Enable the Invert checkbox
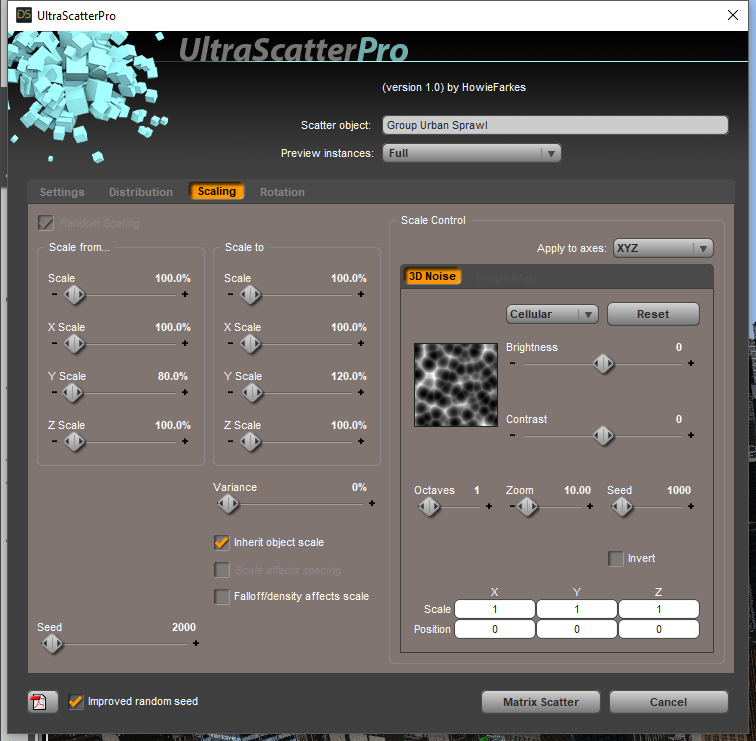This screenshot has width=756, height=741. tap(616, 559)
